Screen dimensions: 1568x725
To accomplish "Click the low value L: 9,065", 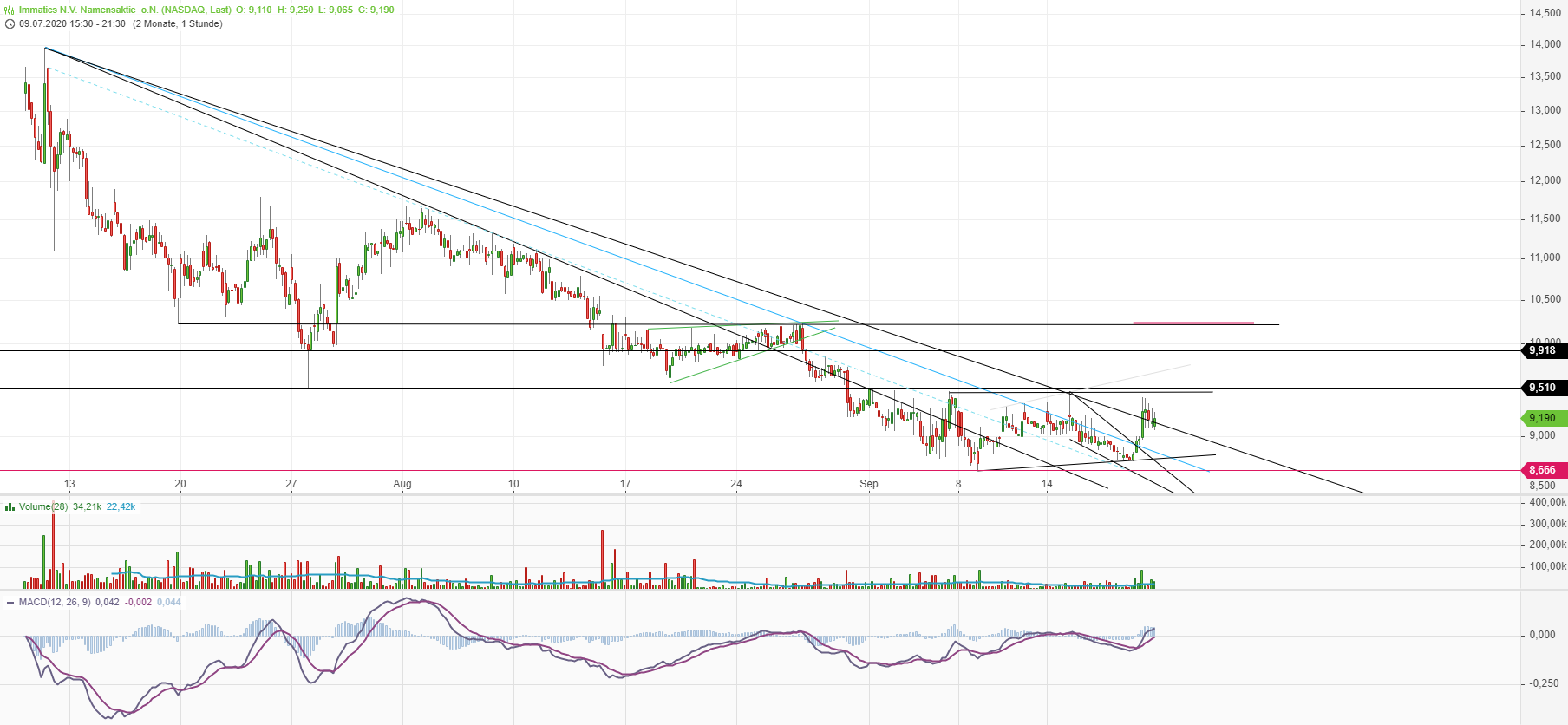I will pyautogui.click(x=336, y=10).
